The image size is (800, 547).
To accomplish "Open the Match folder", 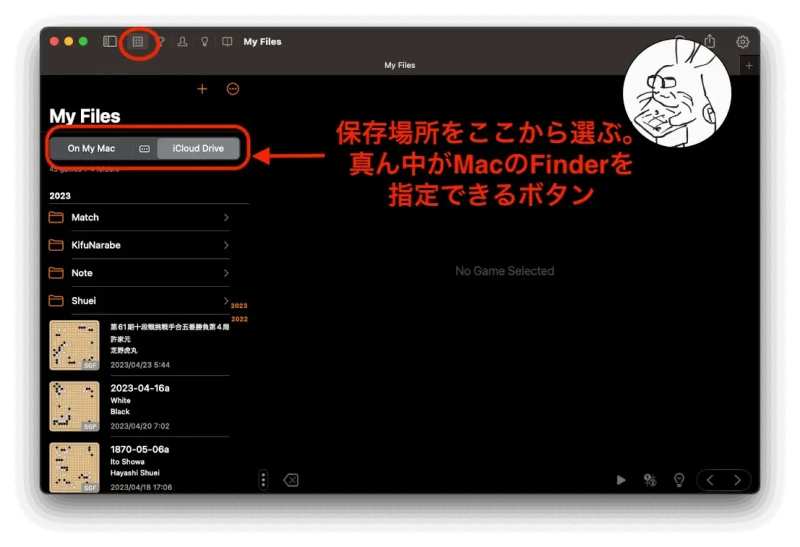I will [139, 217].
